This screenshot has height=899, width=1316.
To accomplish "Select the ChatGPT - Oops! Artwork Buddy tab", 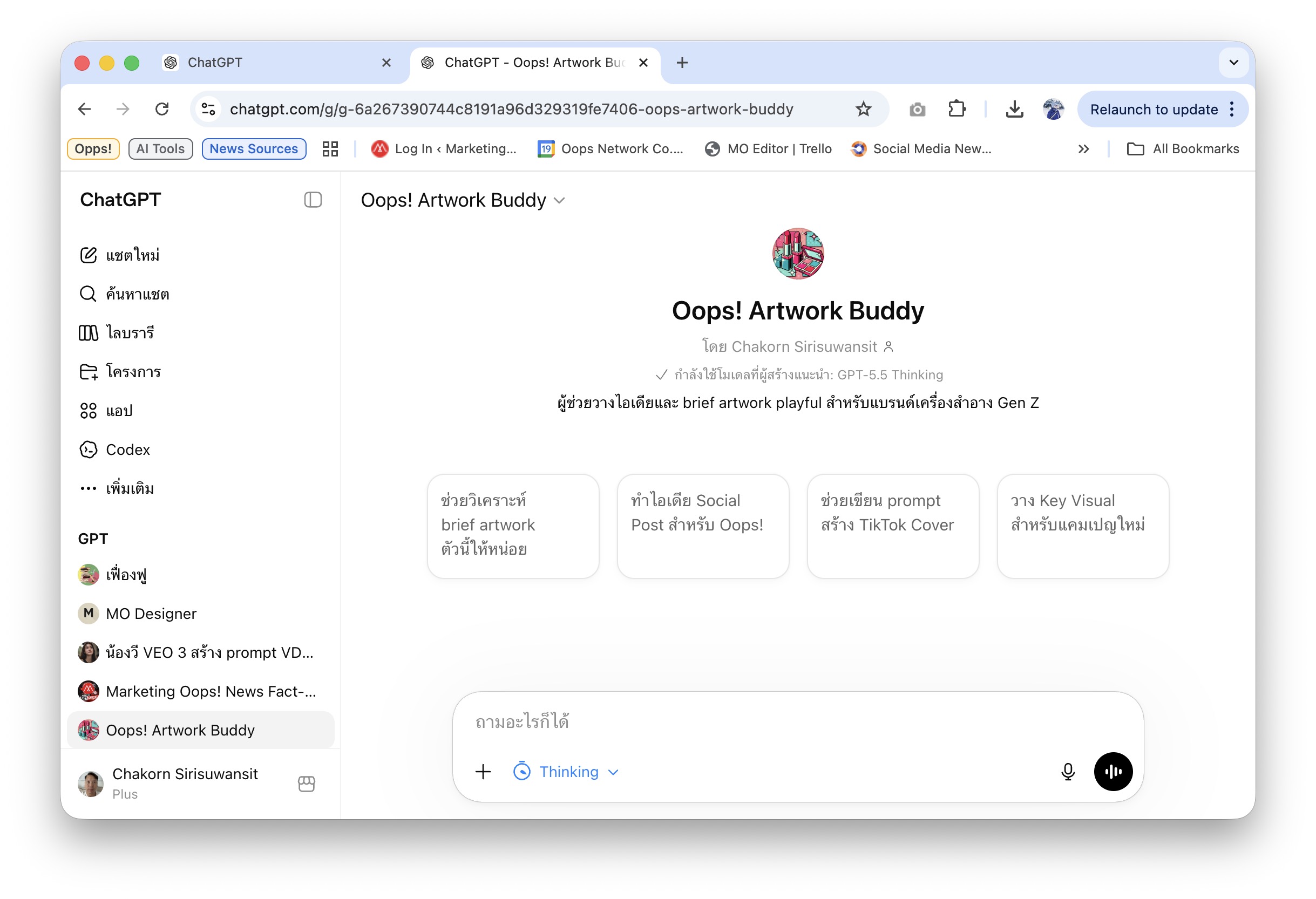I will click(x=535, y=62).
